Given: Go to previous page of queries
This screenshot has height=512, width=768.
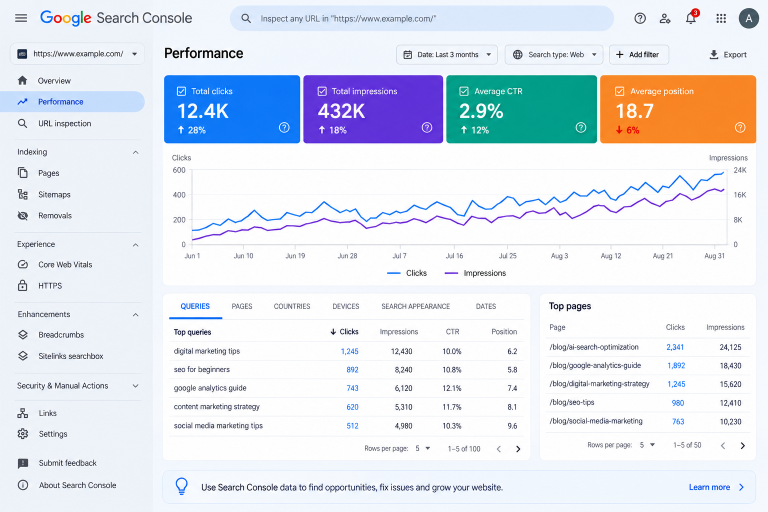Looking at the screenshot, I should point(499,449).
